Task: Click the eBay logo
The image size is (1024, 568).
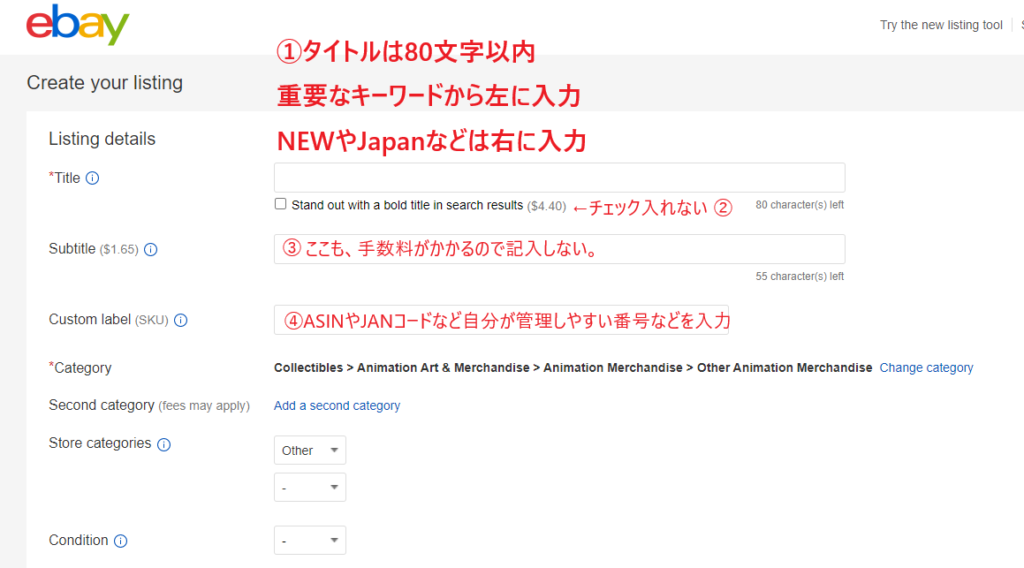Action: [x=78, y=25]
